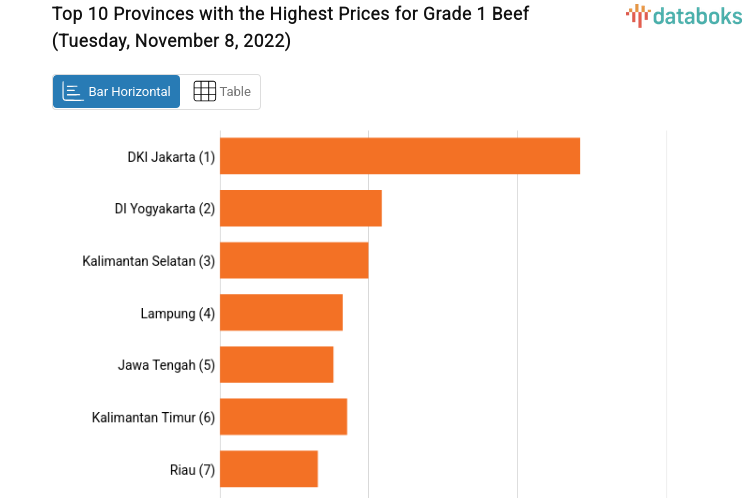This screenshot has width=753, height=498.
Task: Click the Lampung bar
Action: tap(281, 312)
